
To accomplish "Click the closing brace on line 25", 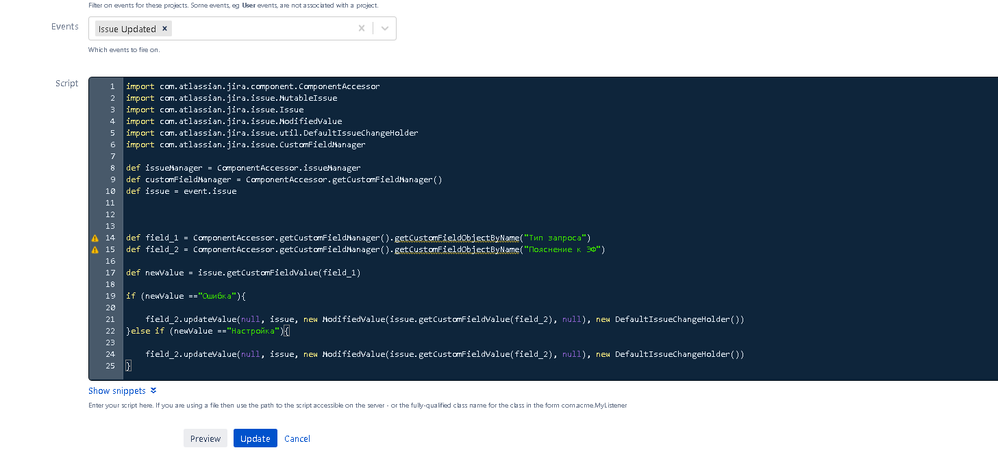I will point(129,366).
